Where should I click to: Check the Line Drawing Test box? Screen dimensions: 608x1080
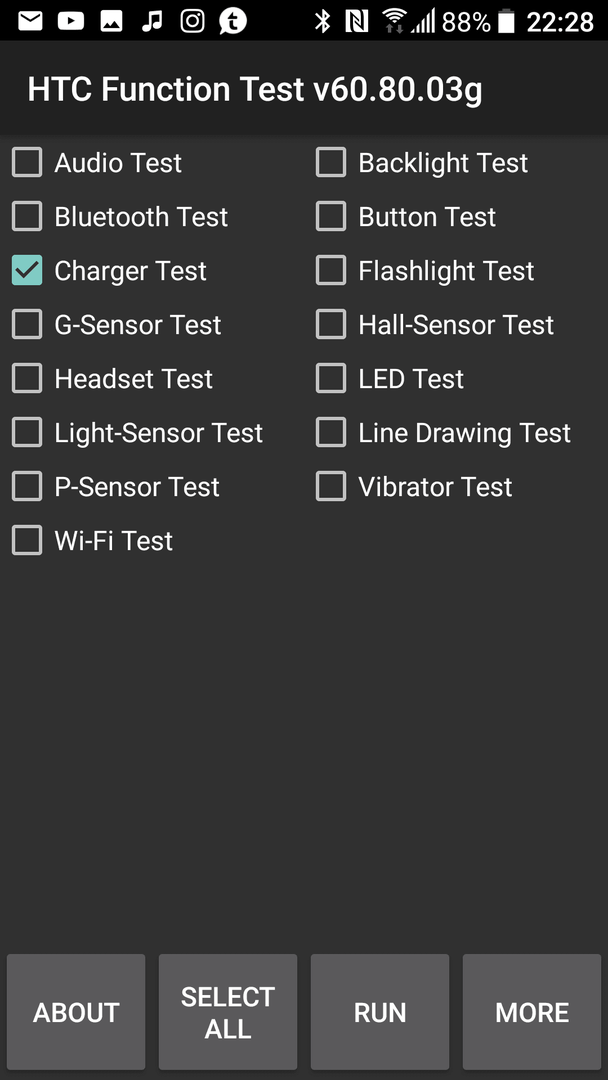tap(331, 433)
